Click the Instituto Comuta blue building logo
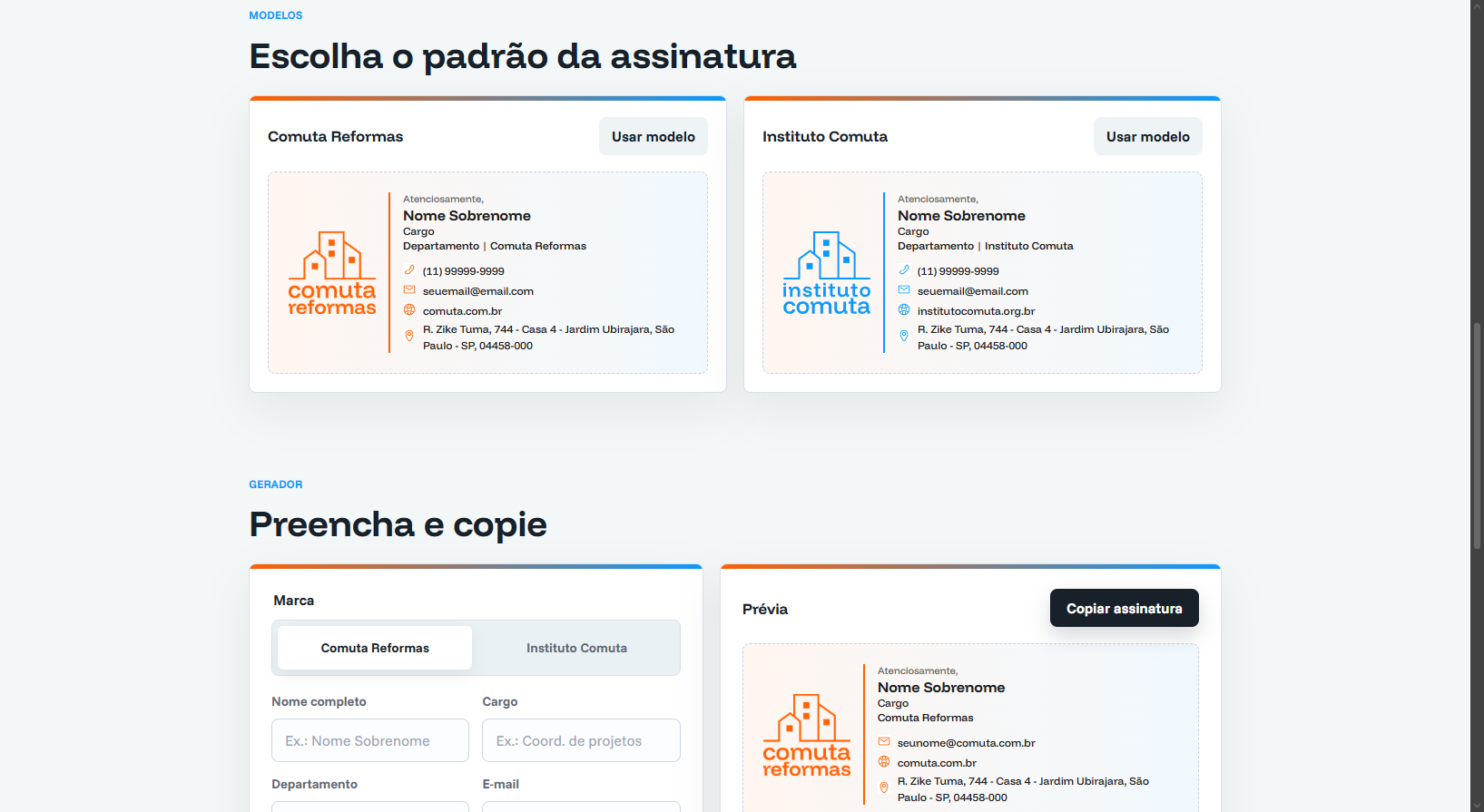This screenshot has height=812, width=1484. point(827,273)
